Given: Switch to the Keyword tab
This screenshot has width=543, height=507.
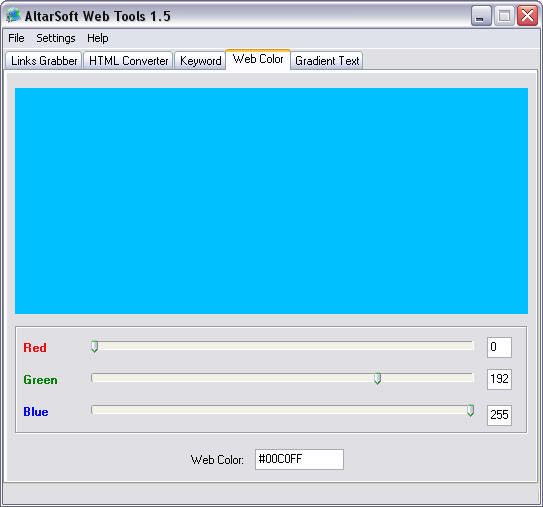Looking at the screenshot, I should pyautogui.click(x=201, y=61).
